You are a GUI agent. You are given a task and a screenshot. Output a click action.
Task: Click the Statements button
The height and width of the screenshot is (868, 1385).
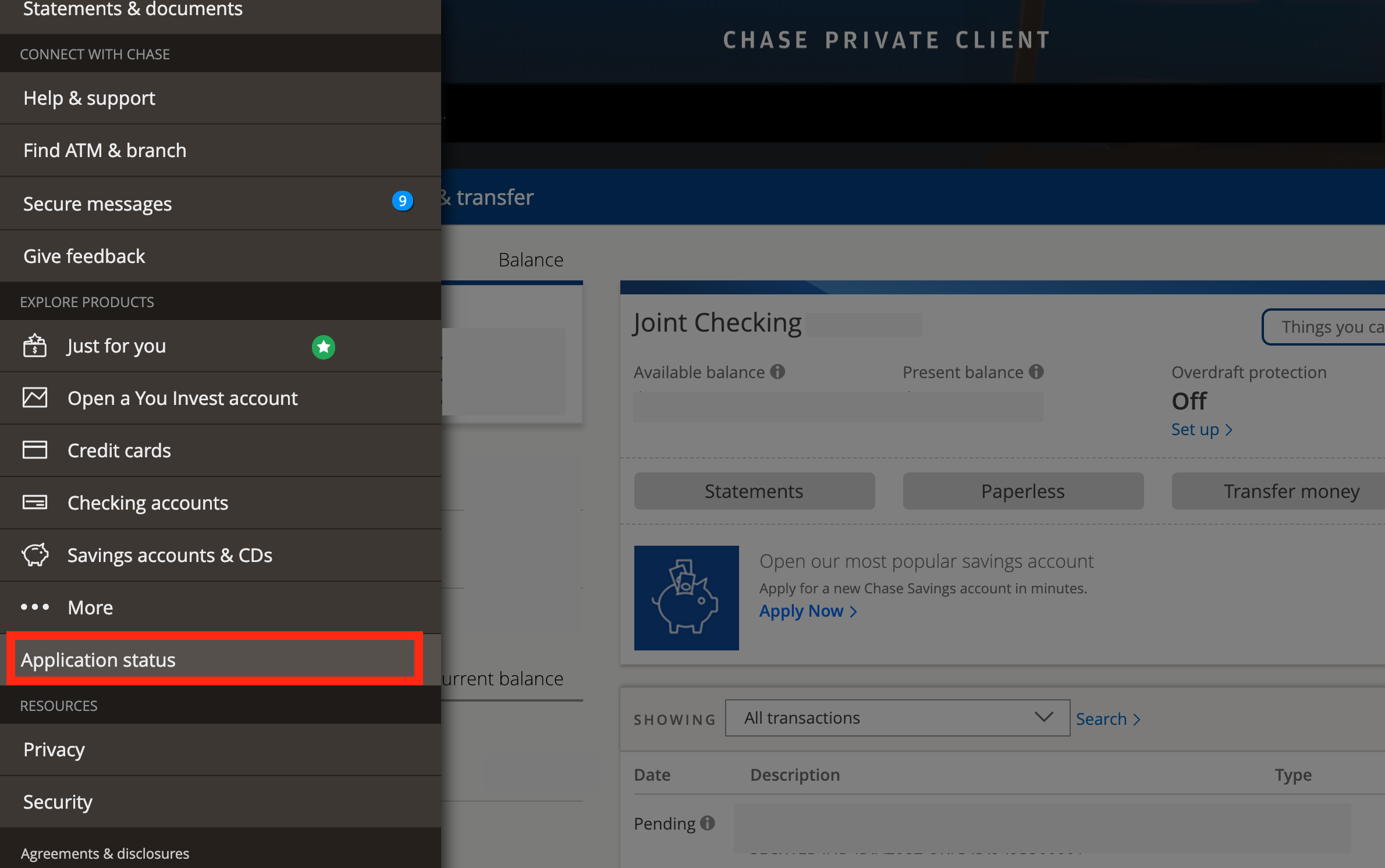tap(753, 490)
